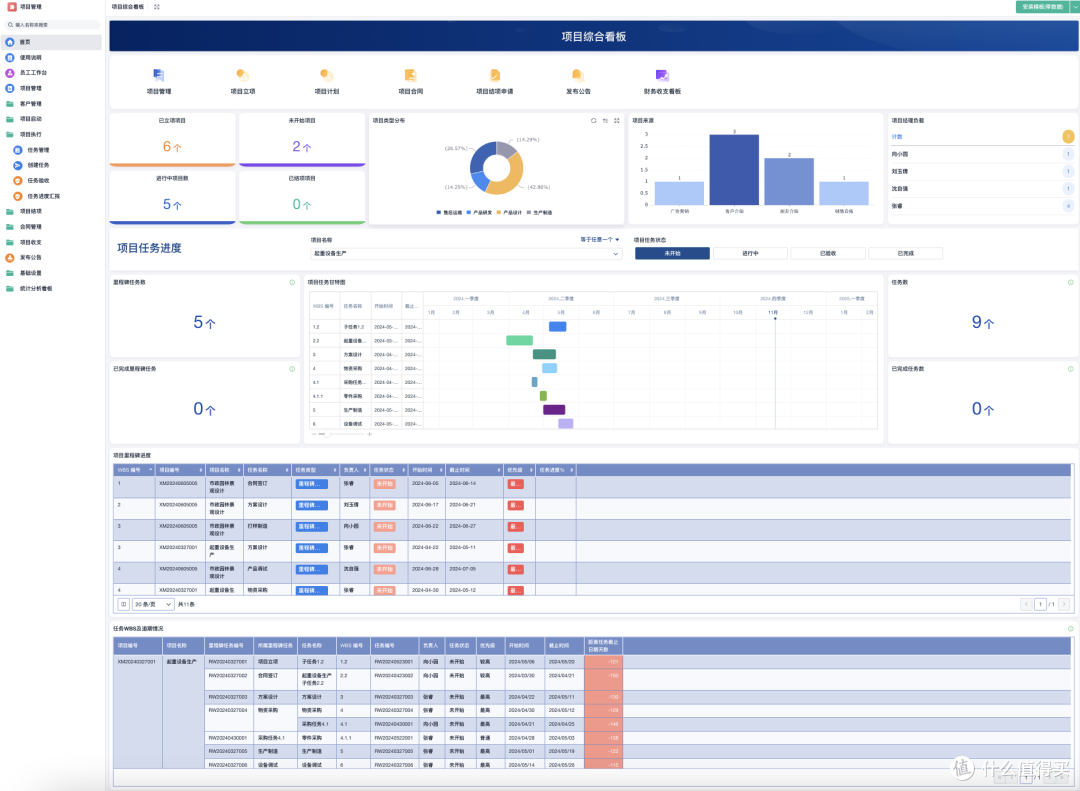Click the info icon on 里程碑任务数 card
This screenshot has width=1080, height=791.
tap(292, 282)
